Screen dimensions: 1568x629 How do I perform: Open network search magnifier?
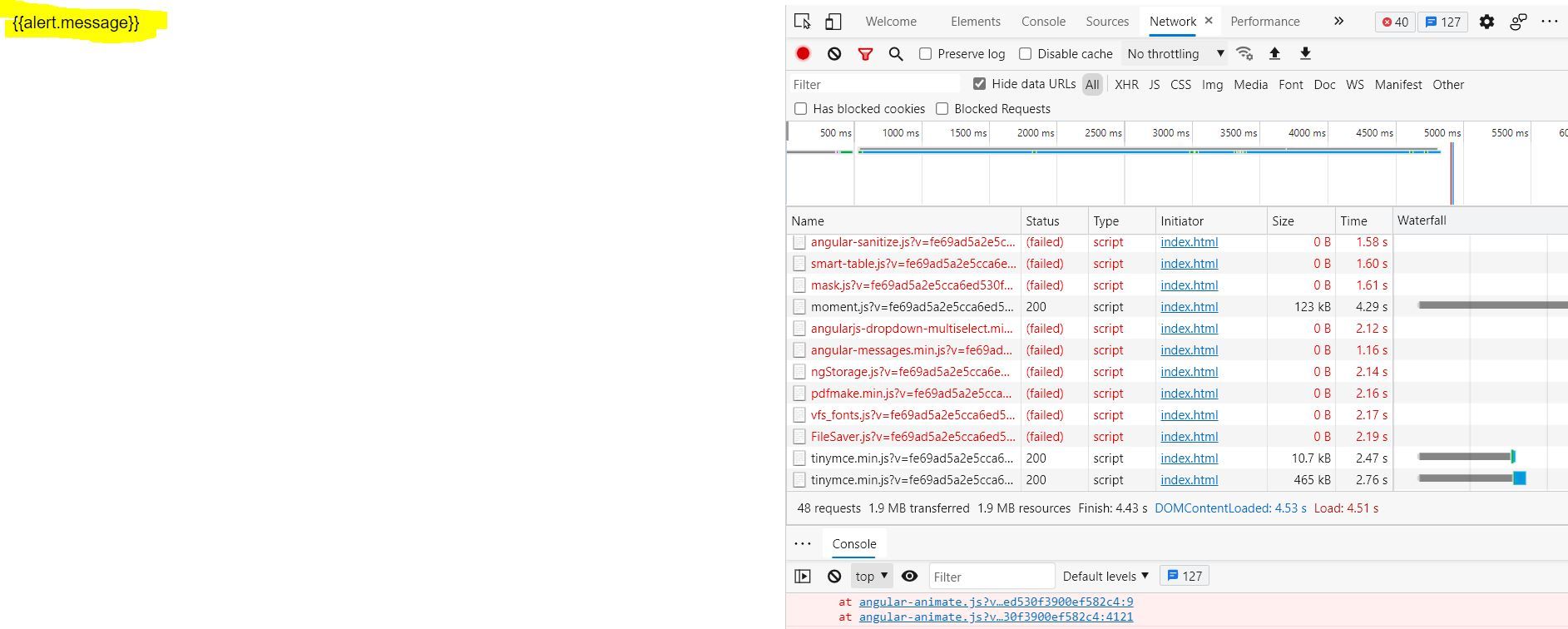click(x=896, y=53)
